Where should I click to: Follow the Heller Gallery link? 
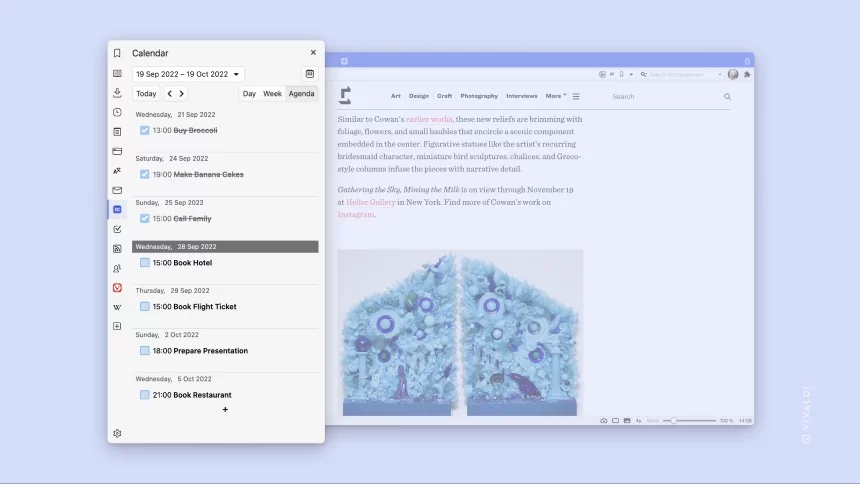click(371, 202)
